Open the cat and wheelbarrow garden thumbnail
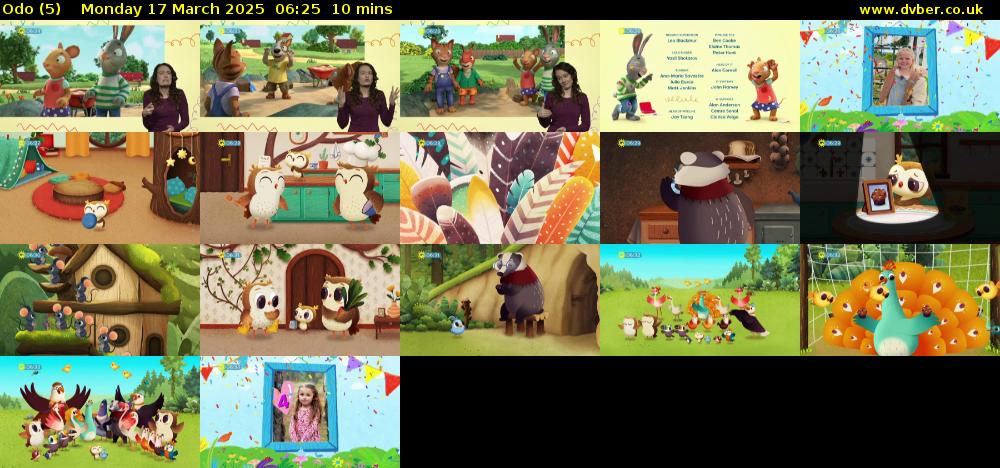 coord(300,76)
